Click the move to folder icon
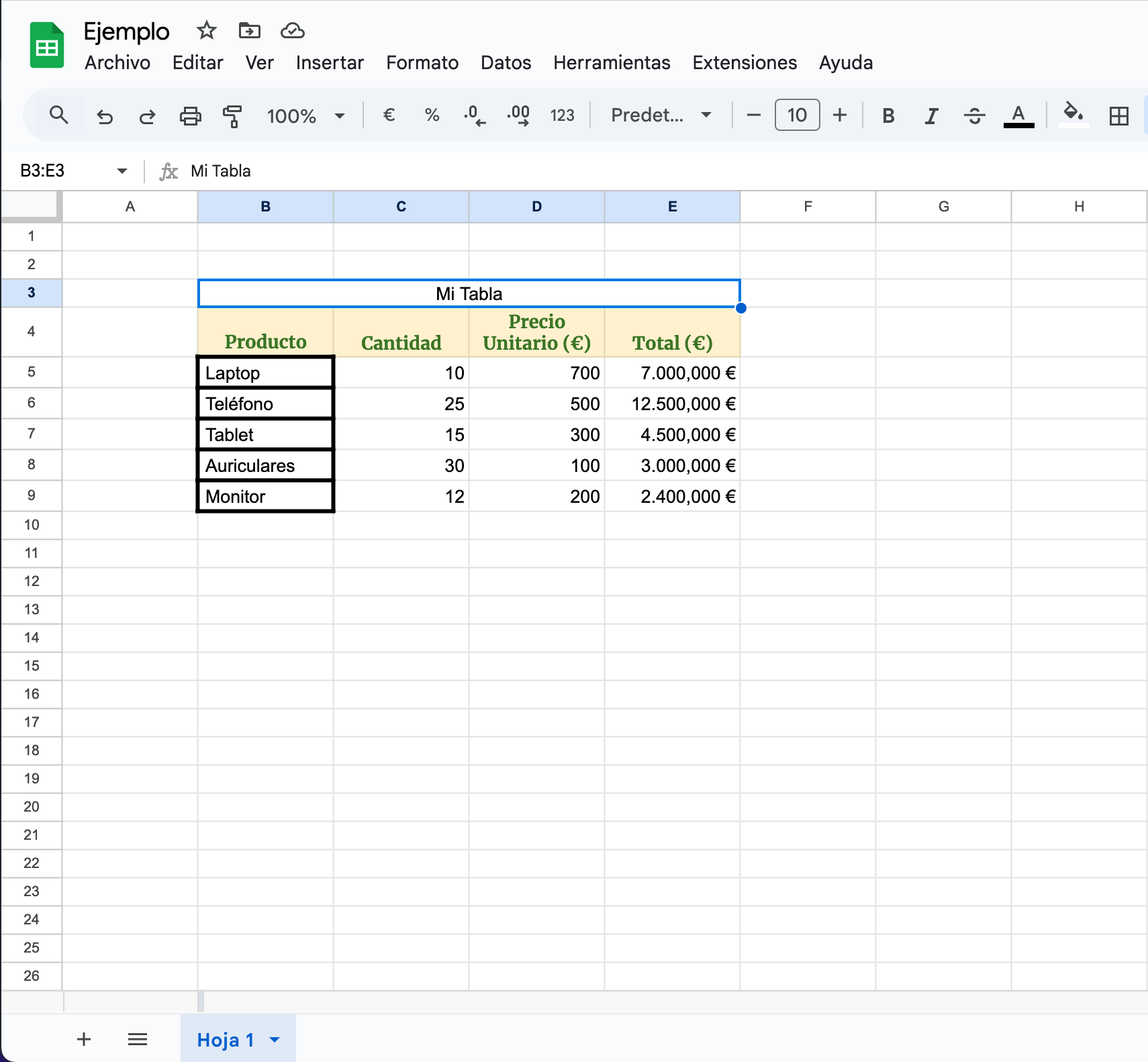 (249, 31)
